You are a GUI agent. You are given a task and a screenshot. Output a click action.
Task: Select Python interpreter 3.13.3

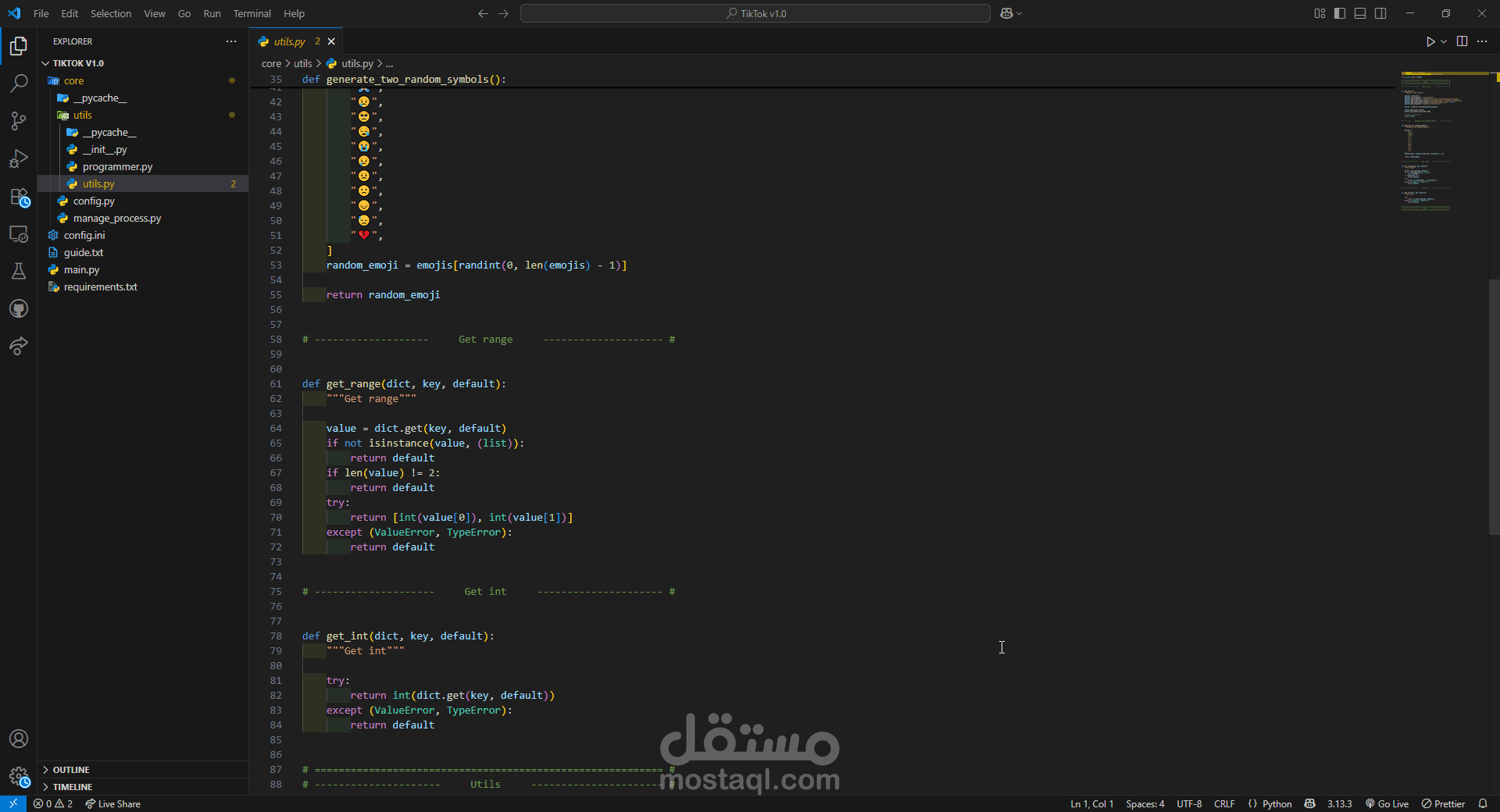(x=1339, y=803)
